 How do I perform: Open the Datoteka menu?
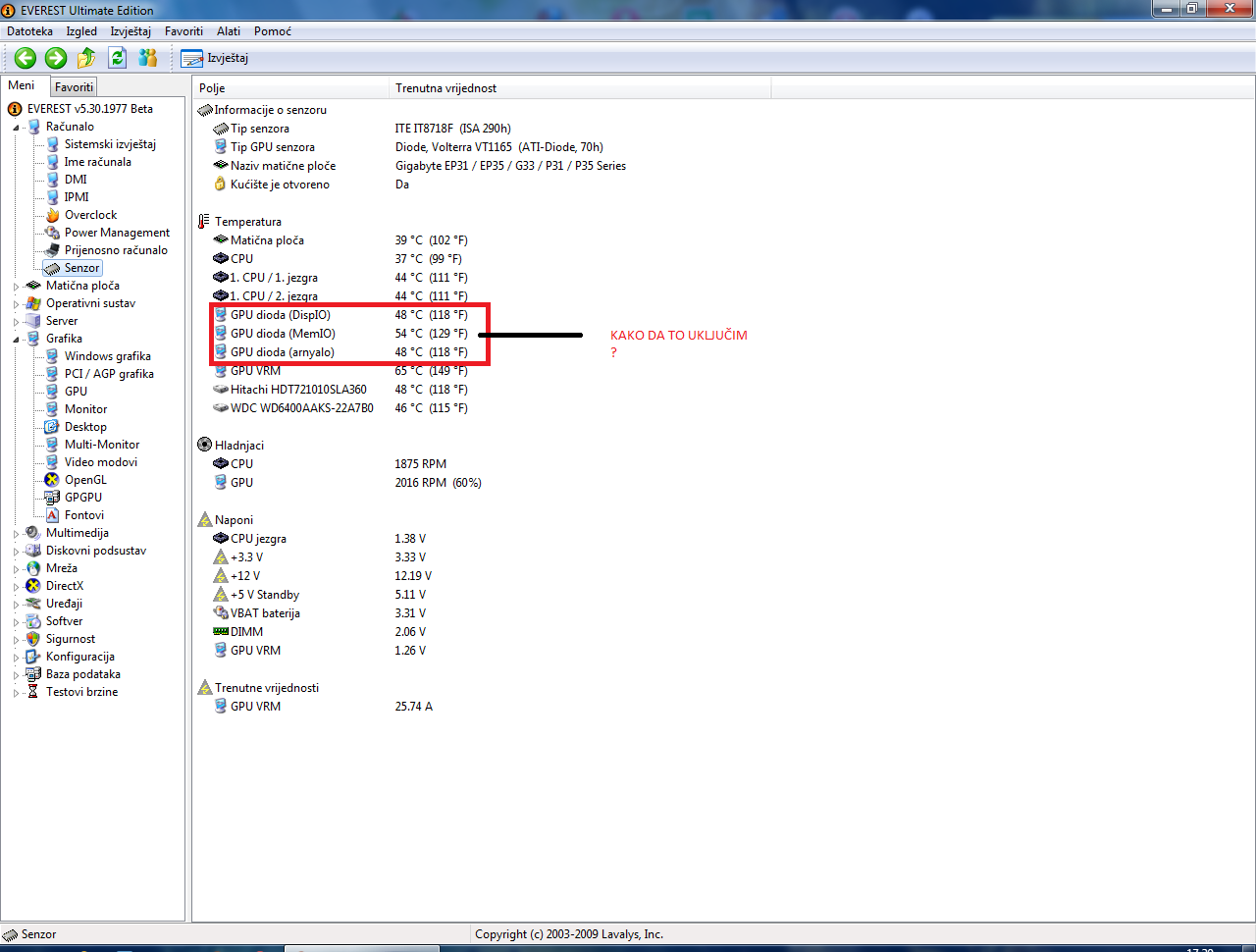(x=30, y=31)
